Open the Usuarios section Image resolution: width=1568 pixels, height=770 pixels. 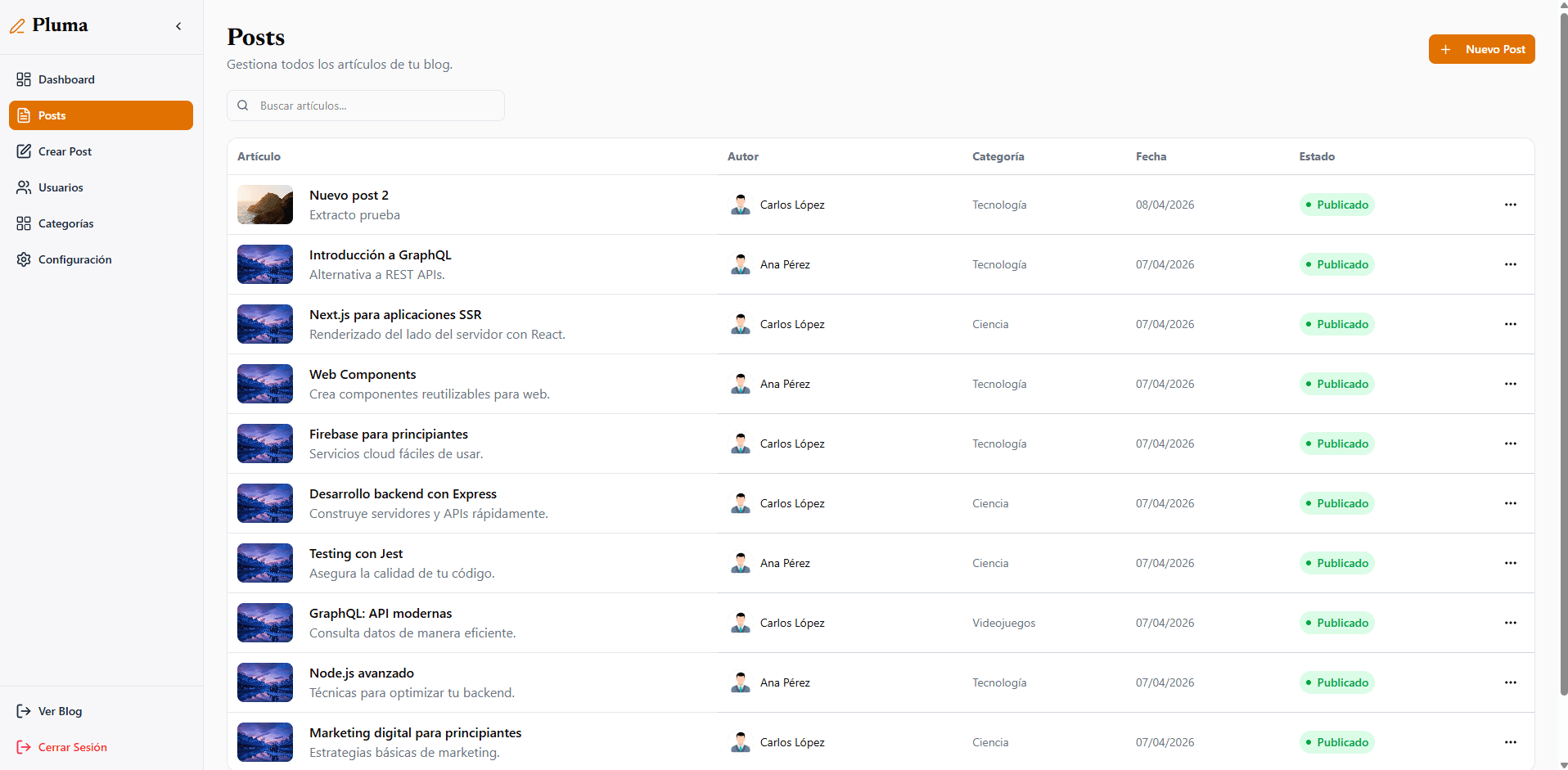101,187
